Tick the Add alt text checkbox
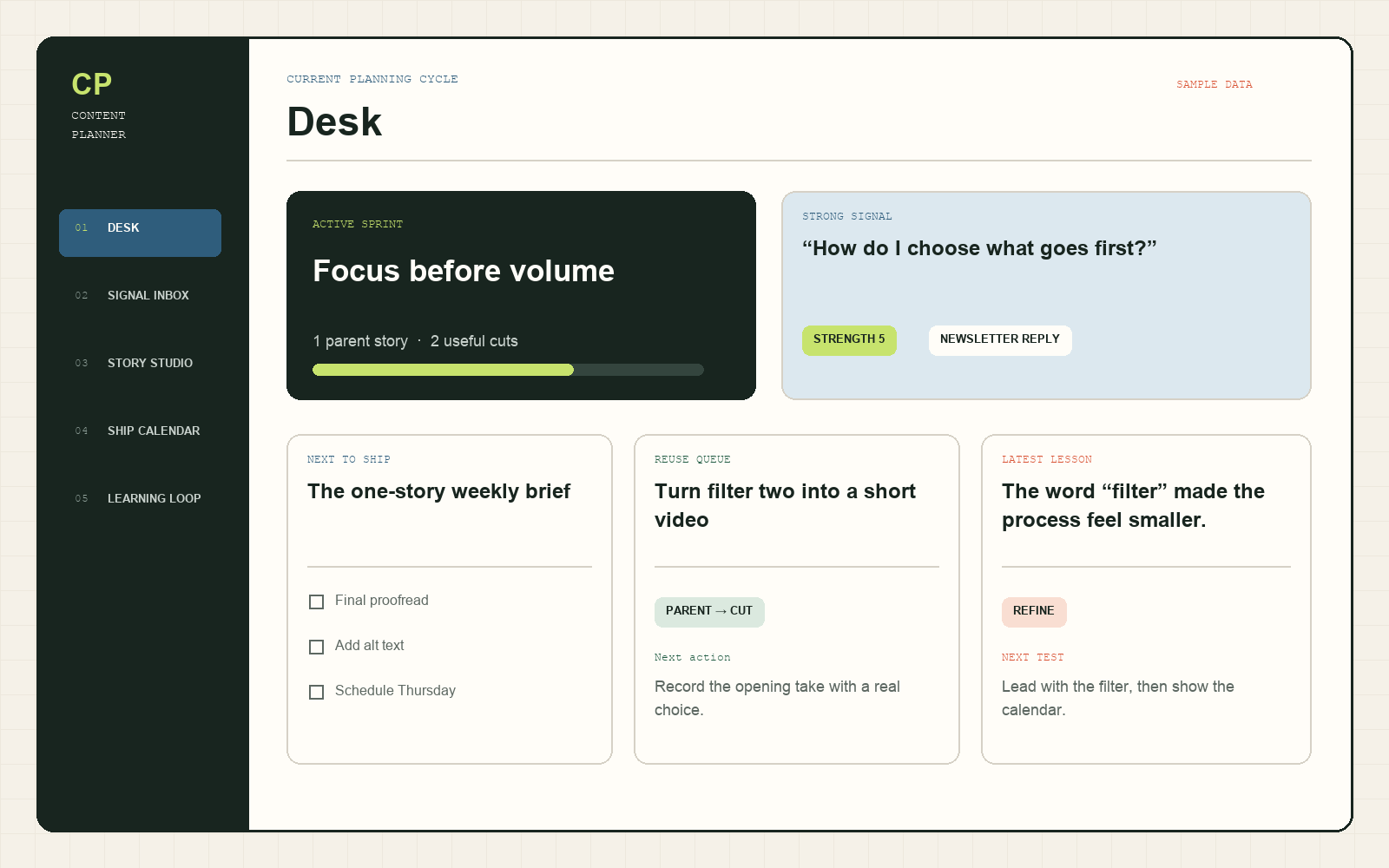The image size is (1389, 868). [317, 647]
